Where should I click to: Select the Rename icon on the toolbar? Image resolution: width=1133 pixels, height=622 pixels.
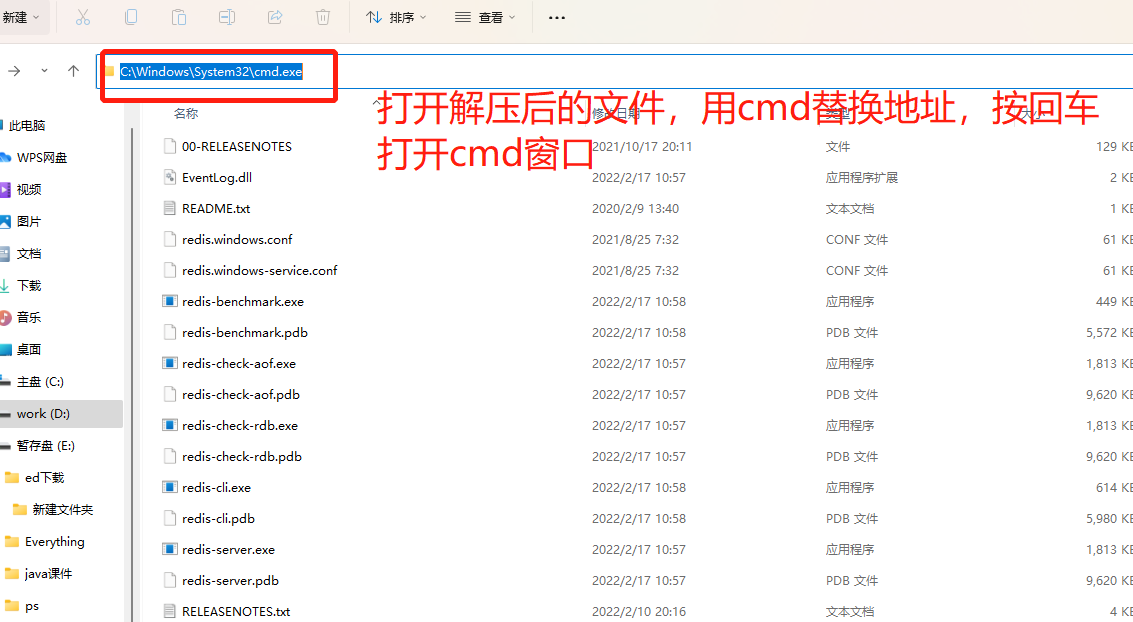pos(226,17)
